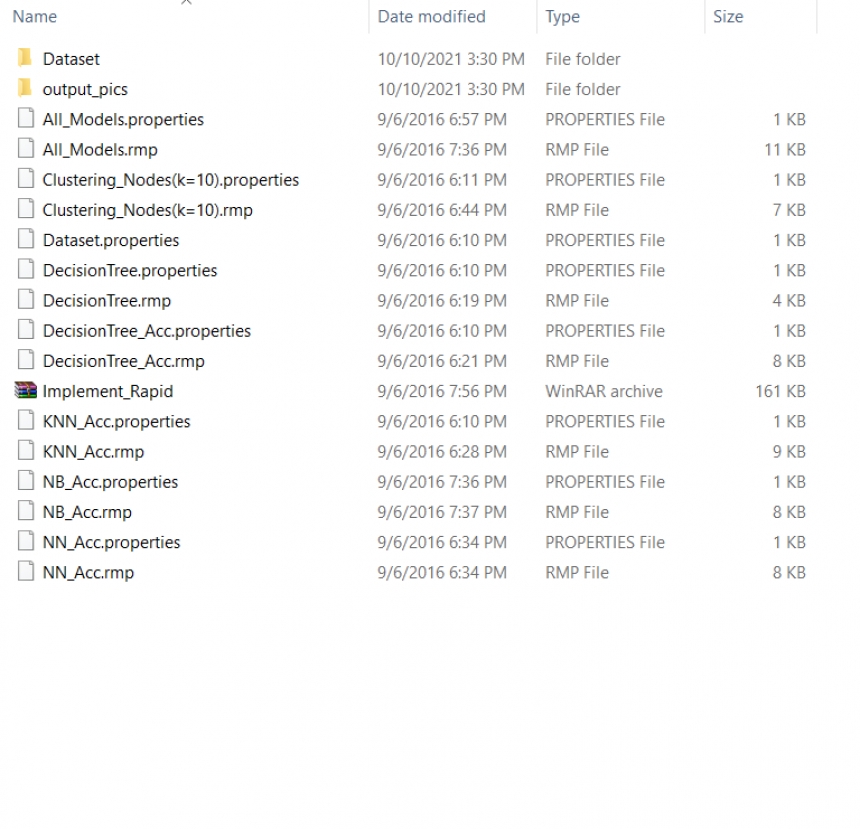This screenshot has width=860, height=829.
Task: Click the KNN_Acc.rmp file icon
Action: 26,450
